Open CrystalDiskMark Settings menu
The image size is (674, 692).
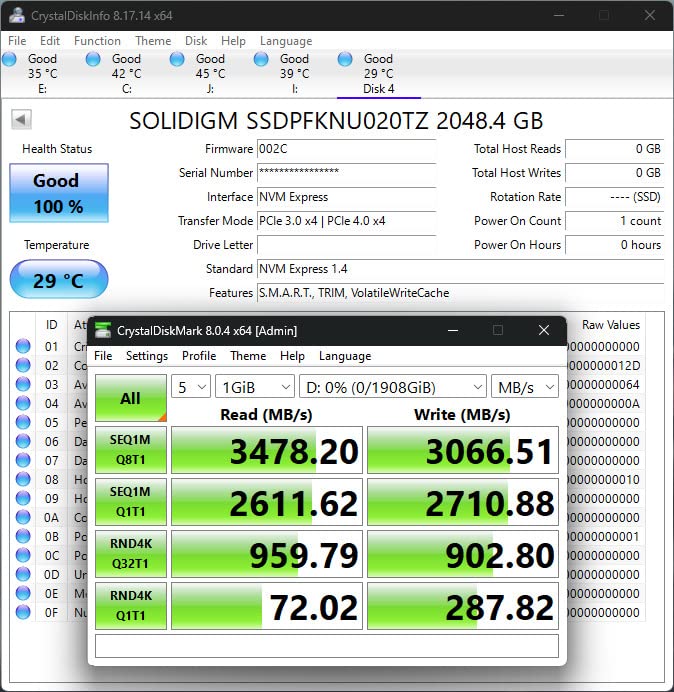[x=147, y=356]
